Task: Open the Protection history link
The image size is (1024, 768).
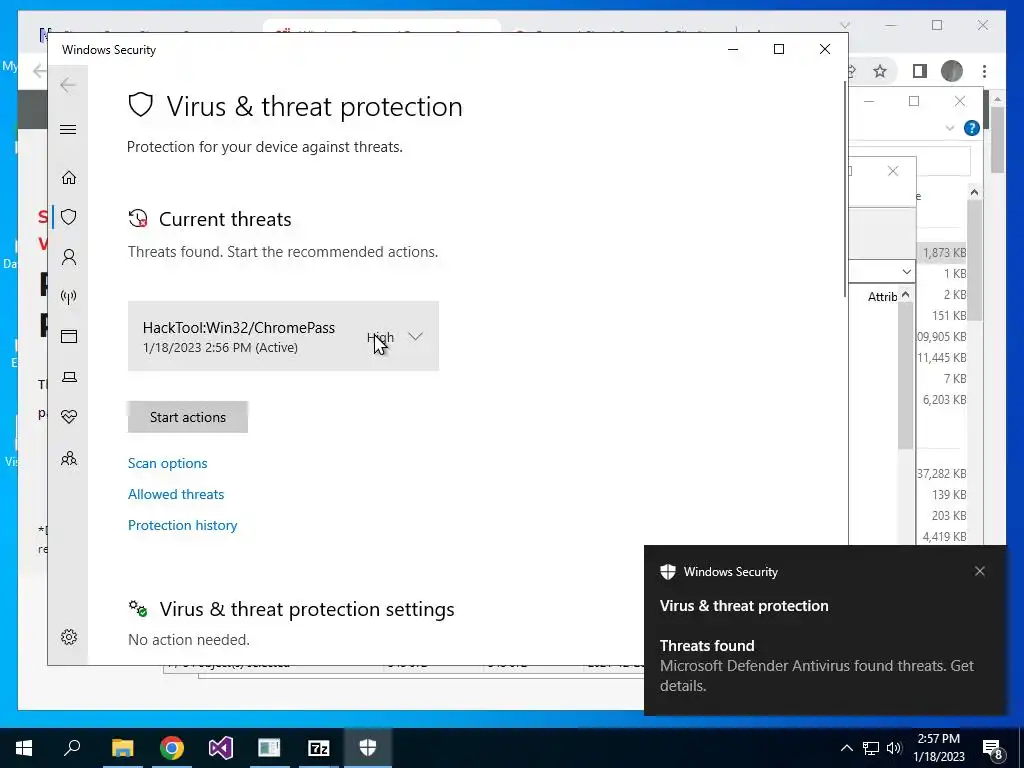Action: [182, 525]
